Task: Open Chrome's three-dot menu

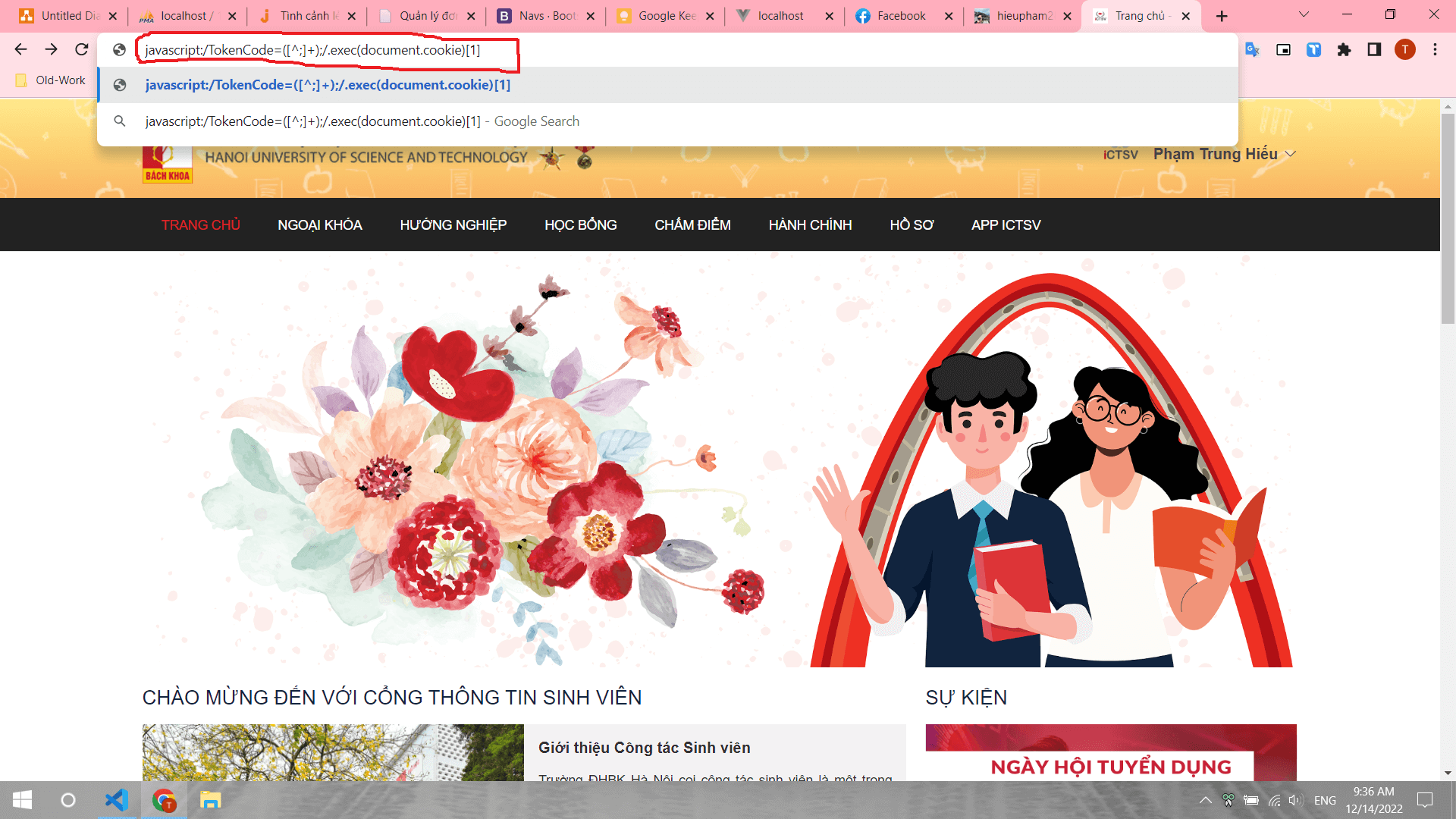Action: point(1435,49)
